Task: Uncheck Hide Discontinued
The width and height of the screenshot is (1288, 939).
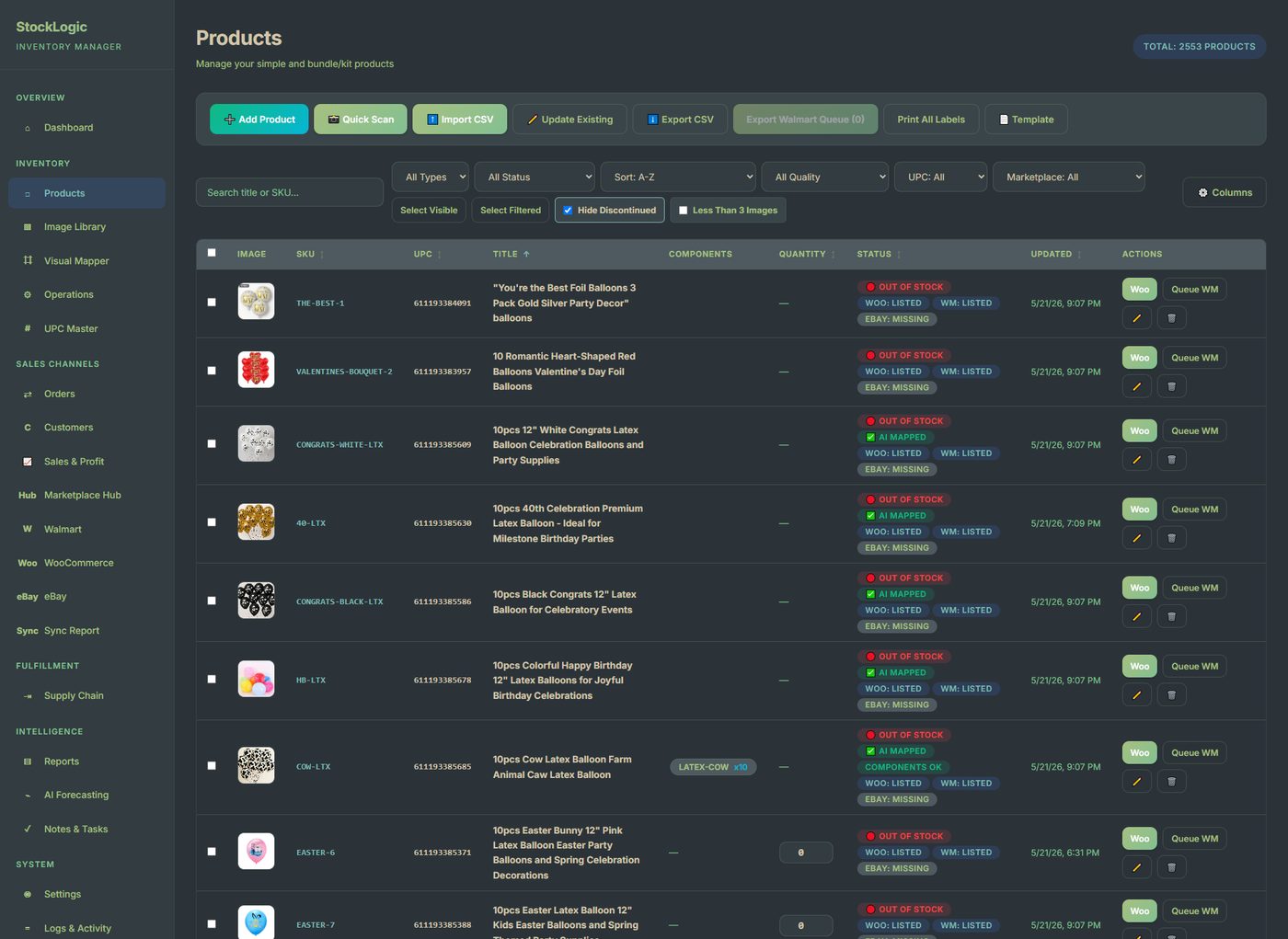Action: pyautogui.click(x=568, y=211)
